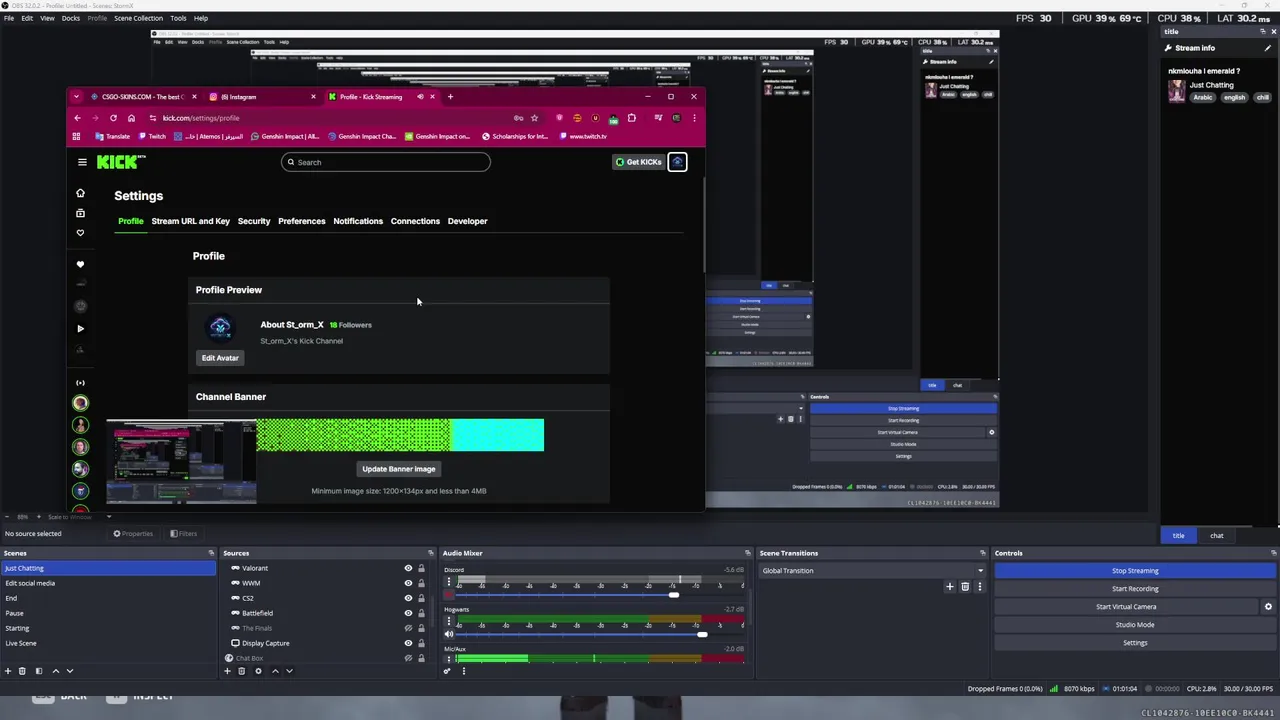Enable Studio Mode
This screenshot has height=720, width=1280.
(1135, 625)
